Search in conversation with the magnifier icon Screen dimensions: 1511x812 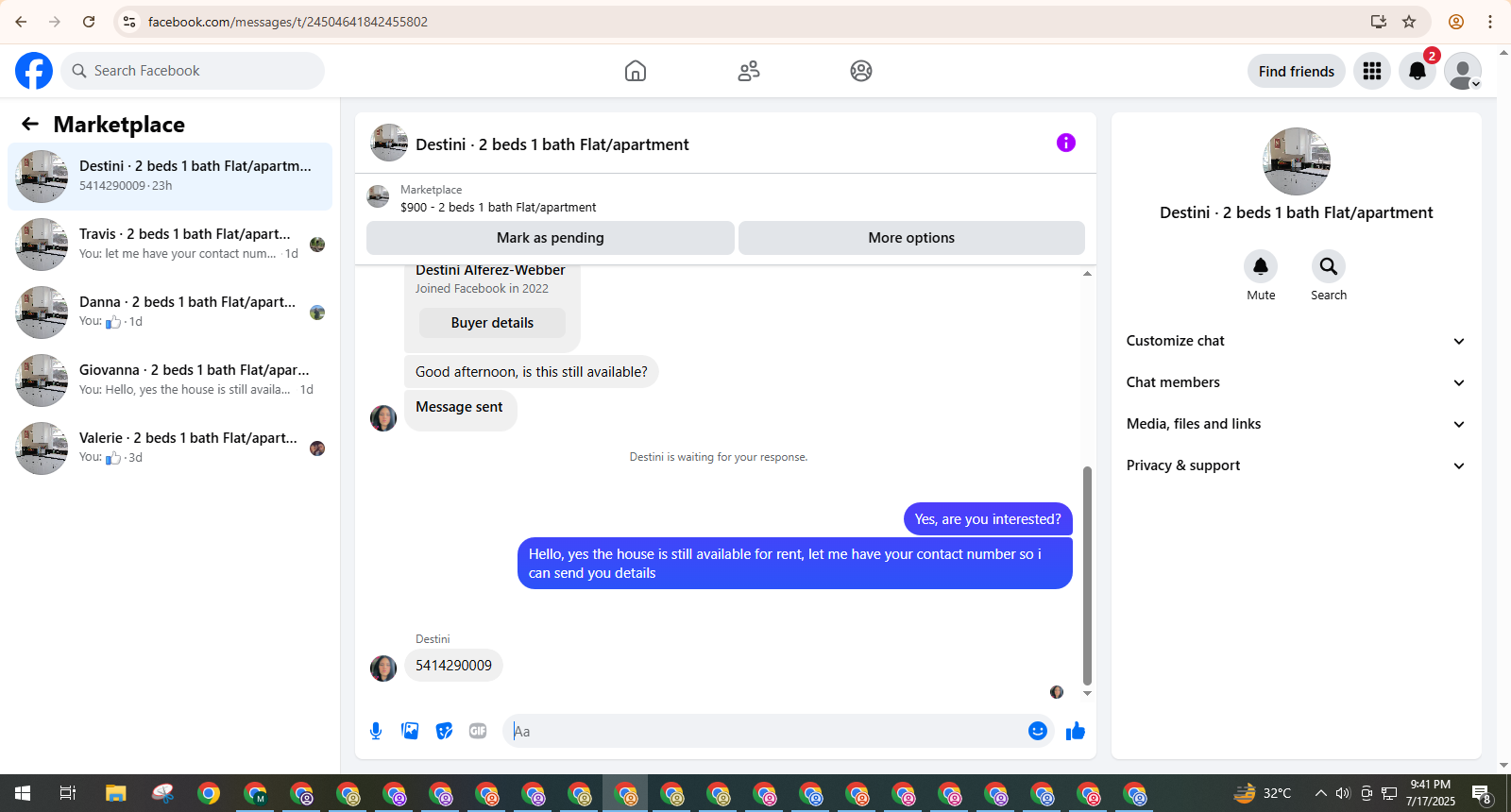point(1329,266)
